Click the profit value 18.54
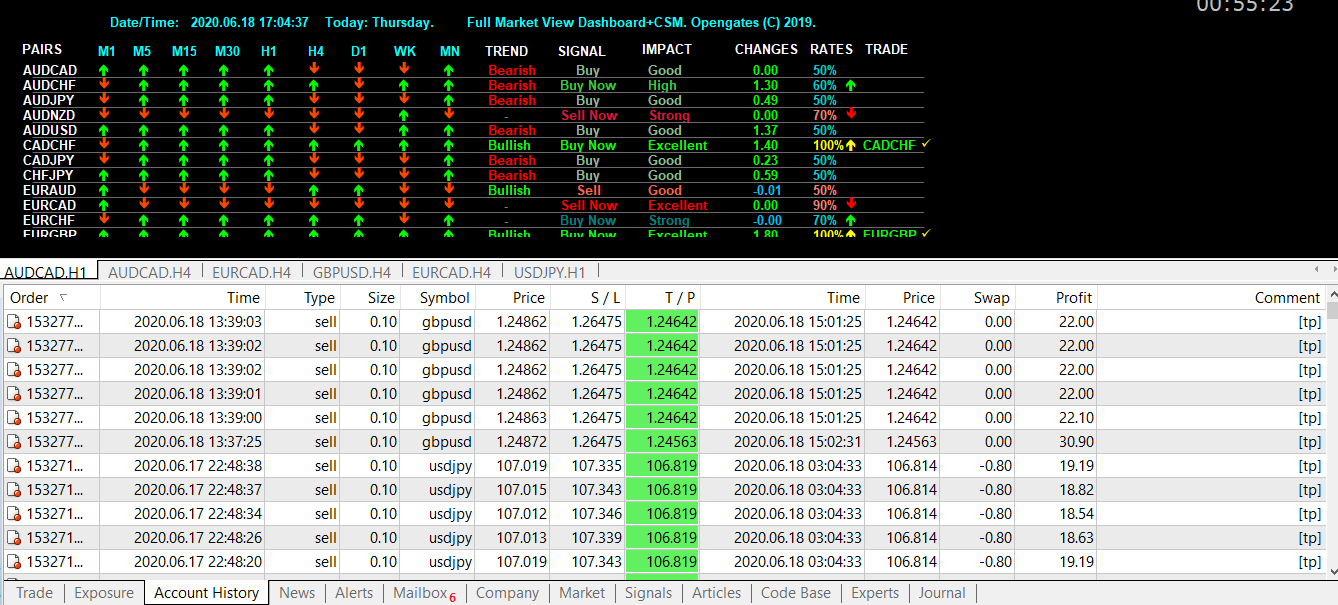1338x605 pixels. tap(1076, 514)
